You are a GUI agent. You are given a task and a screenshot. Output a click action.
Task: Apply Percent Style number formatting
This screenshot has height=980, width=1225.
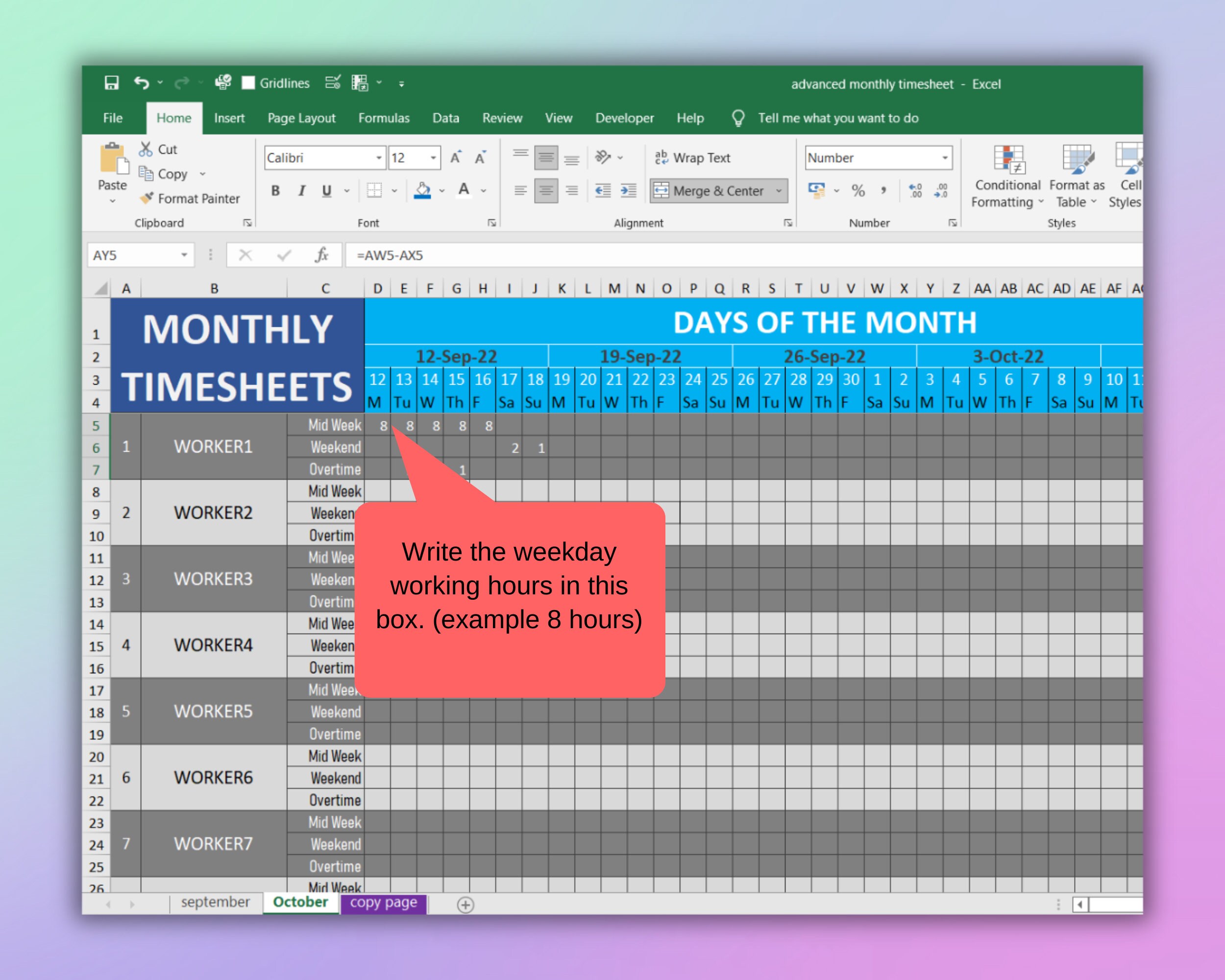coord(858,191)
